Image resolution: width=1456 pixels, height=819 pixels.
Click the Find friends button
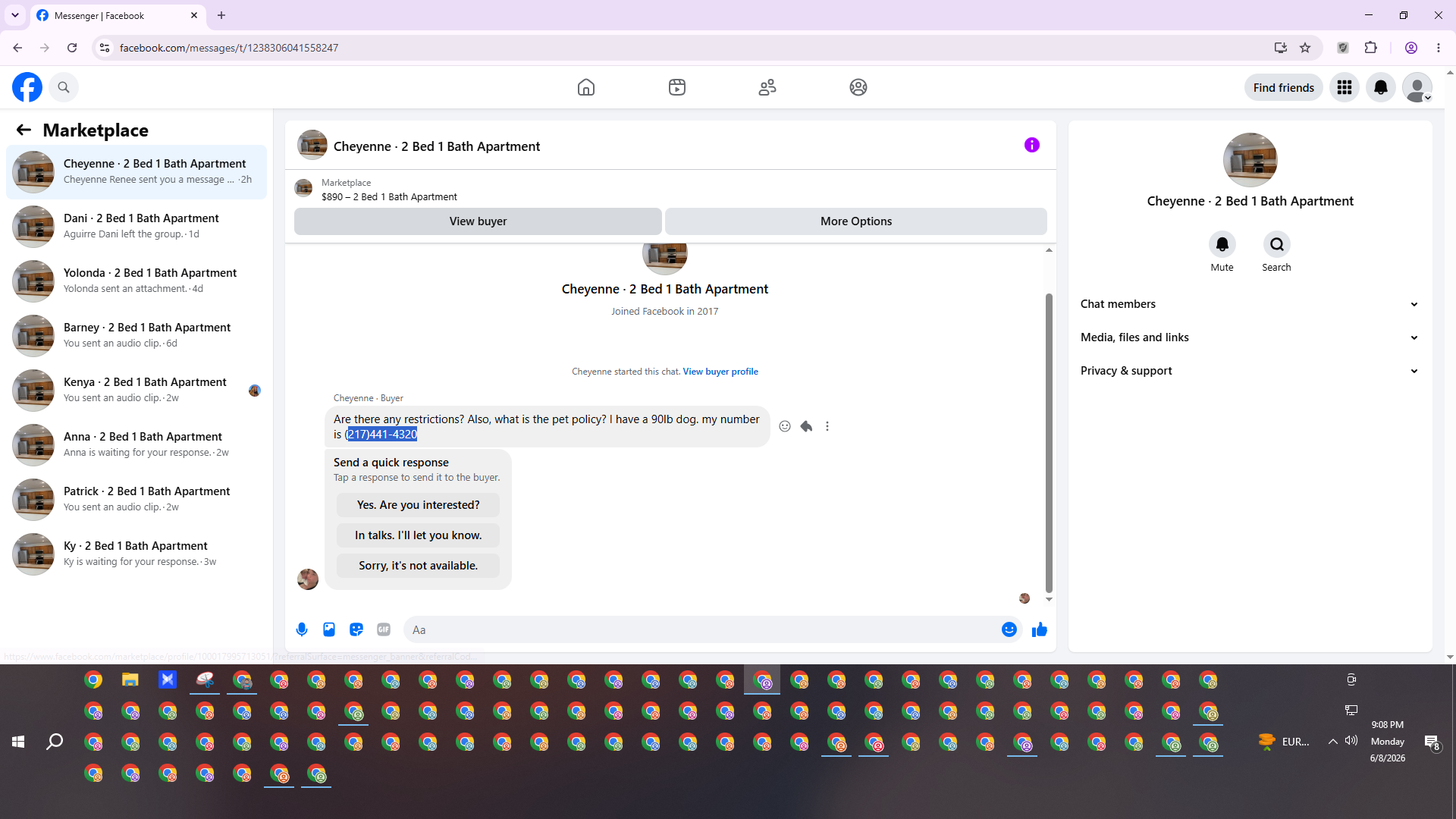(1284, 87)
